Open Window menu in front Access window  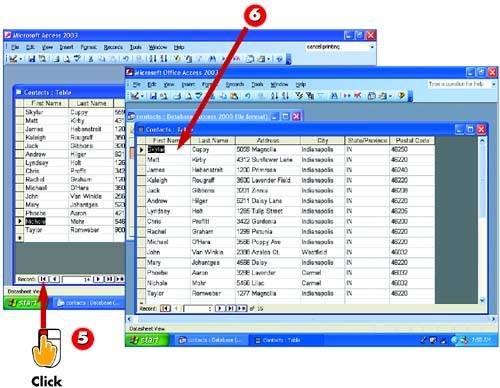(x=279, y=84)
